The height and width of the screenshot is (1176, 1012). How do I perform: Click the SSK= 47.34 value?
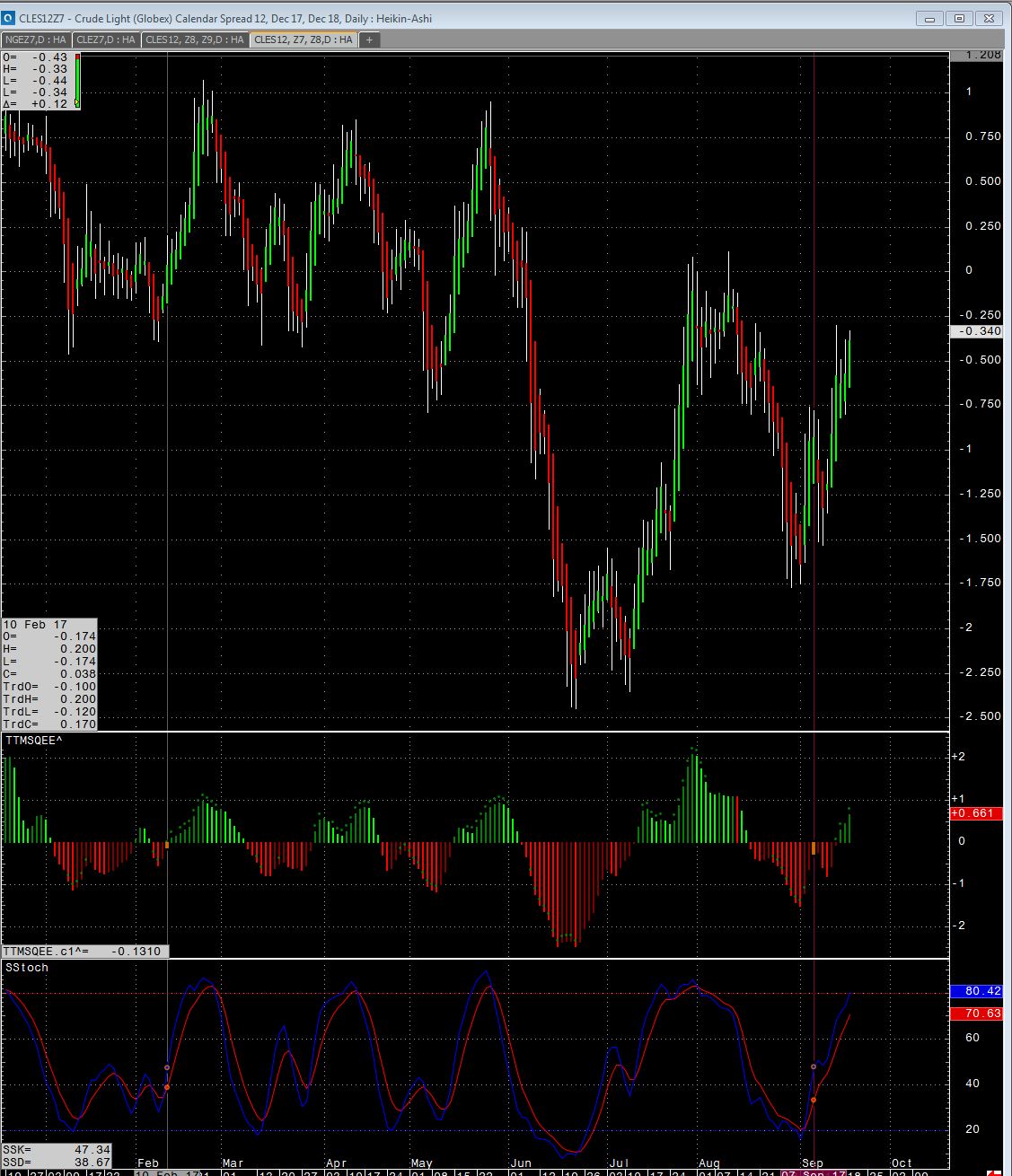click(57, 1149)
